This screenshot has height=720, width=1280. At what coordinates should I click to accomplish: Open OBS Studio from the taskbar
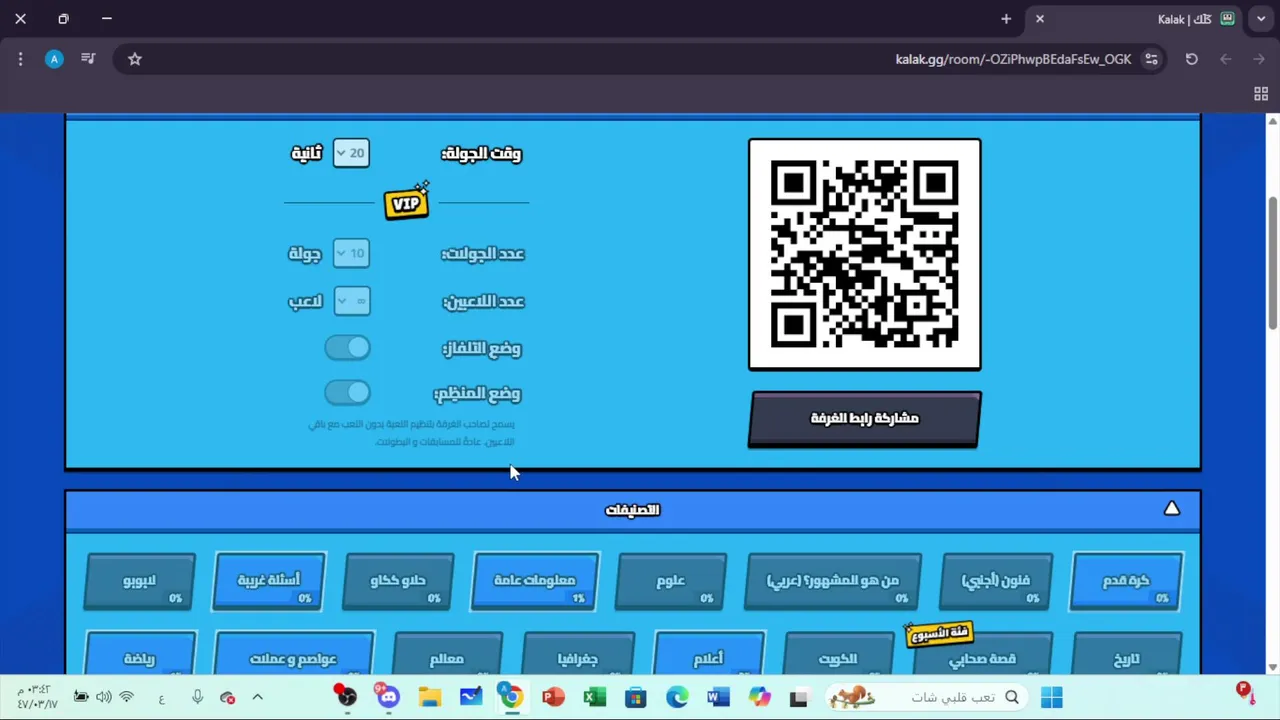(346, 697)
